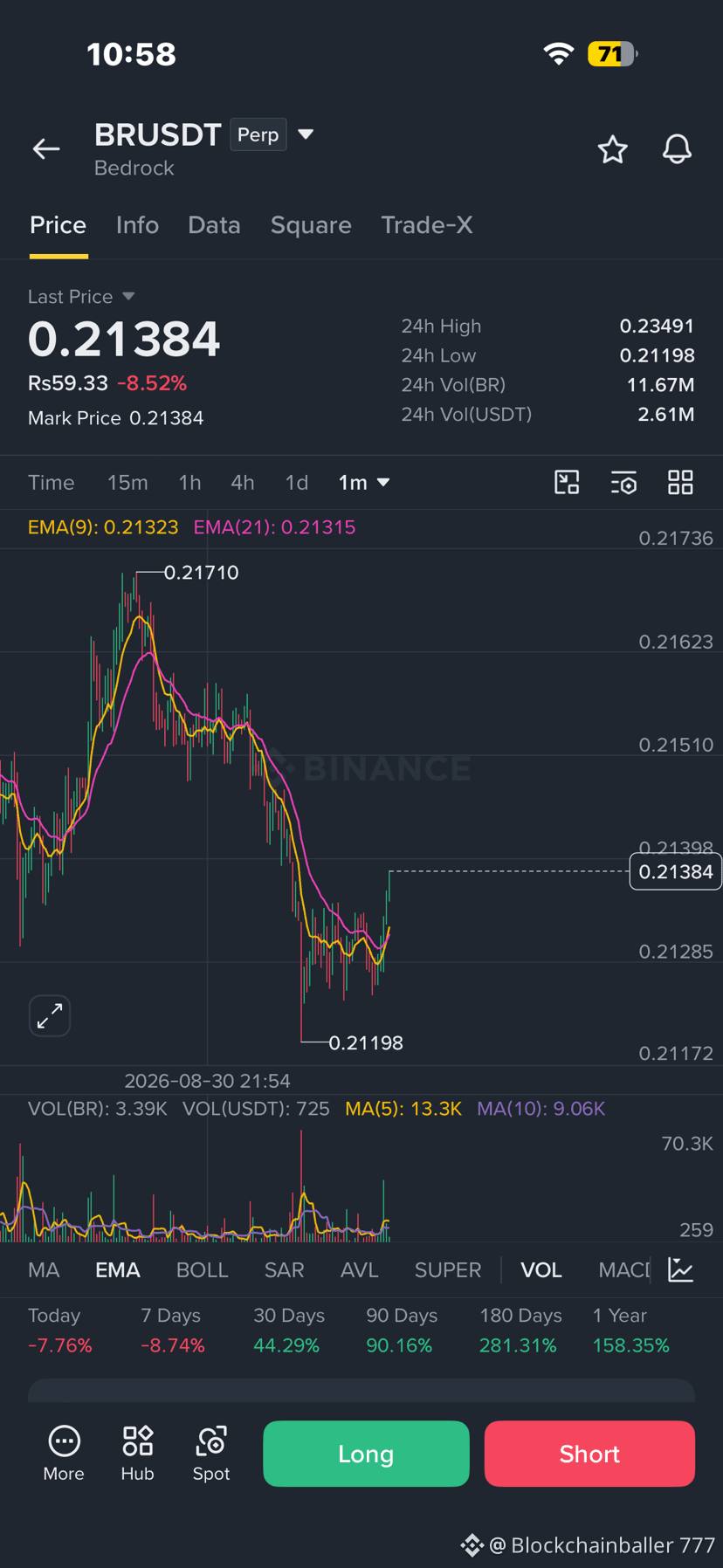Select the 1h interval
The width and height of the screenshot is (723, 1568).
[x=189, y=483]
